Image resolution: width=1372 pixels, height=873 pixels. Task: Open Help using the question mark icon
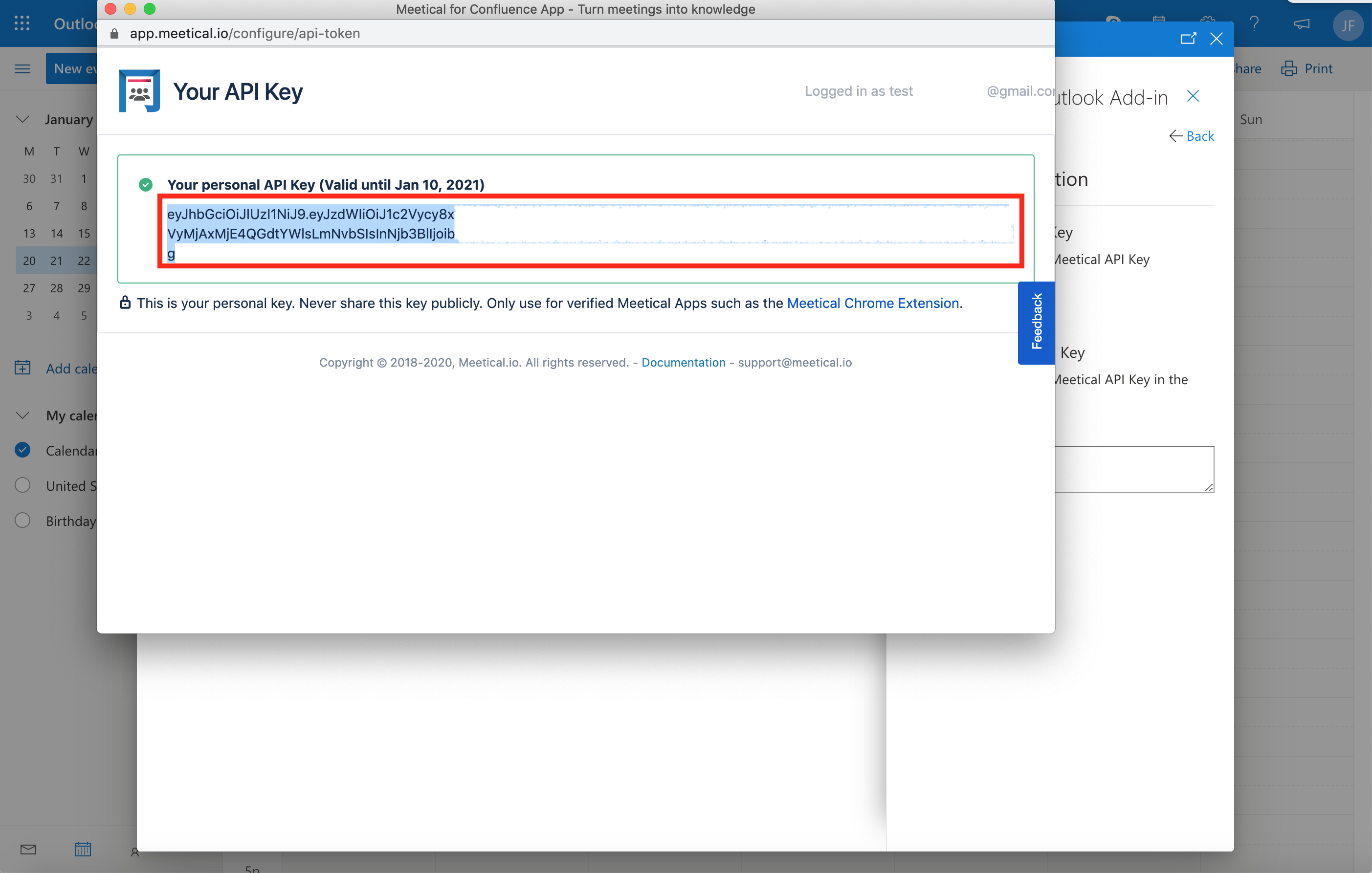coord(1254,24)
